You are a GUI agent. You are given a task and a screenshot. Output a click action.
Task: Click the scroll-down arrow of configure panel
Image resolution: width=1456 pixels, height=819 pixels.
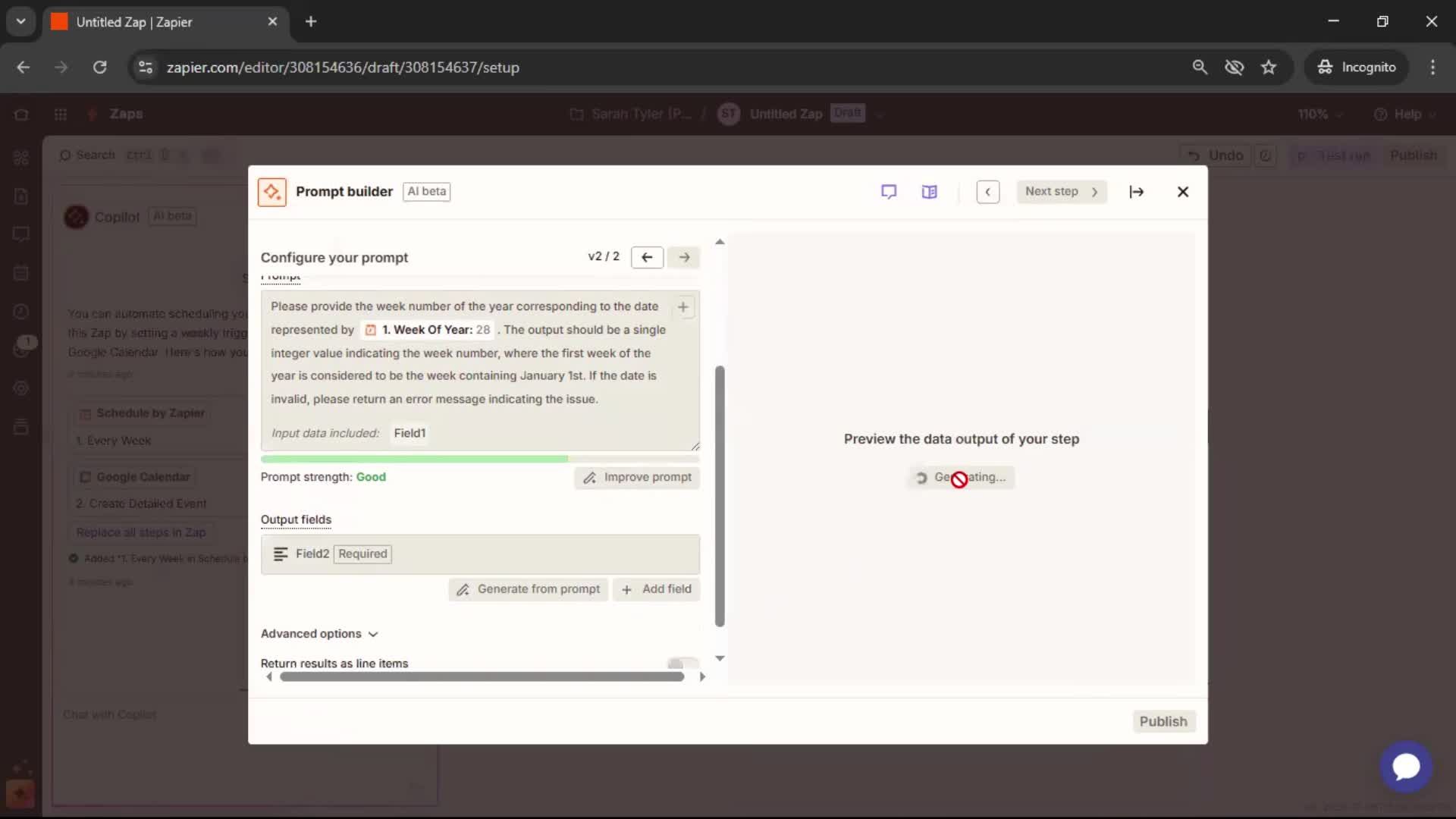pyautogui.click(x=720, y=658)
